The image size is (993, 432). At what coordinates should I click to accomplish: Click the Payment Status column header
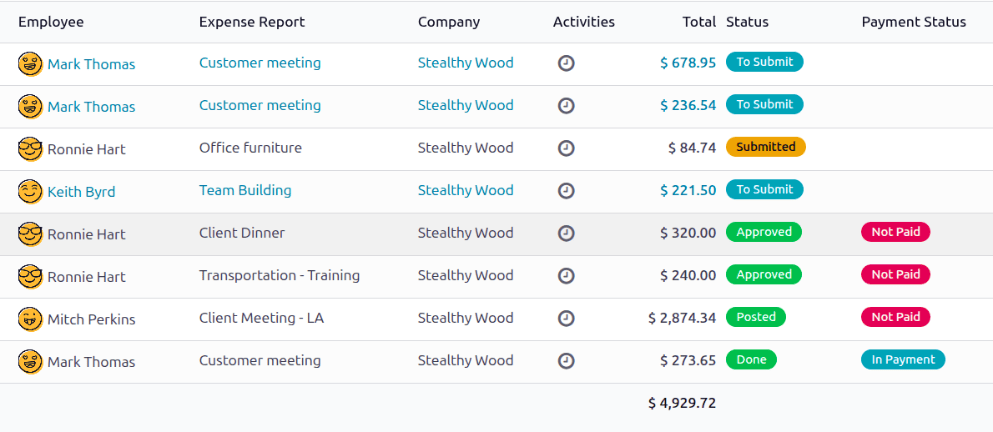913,22
